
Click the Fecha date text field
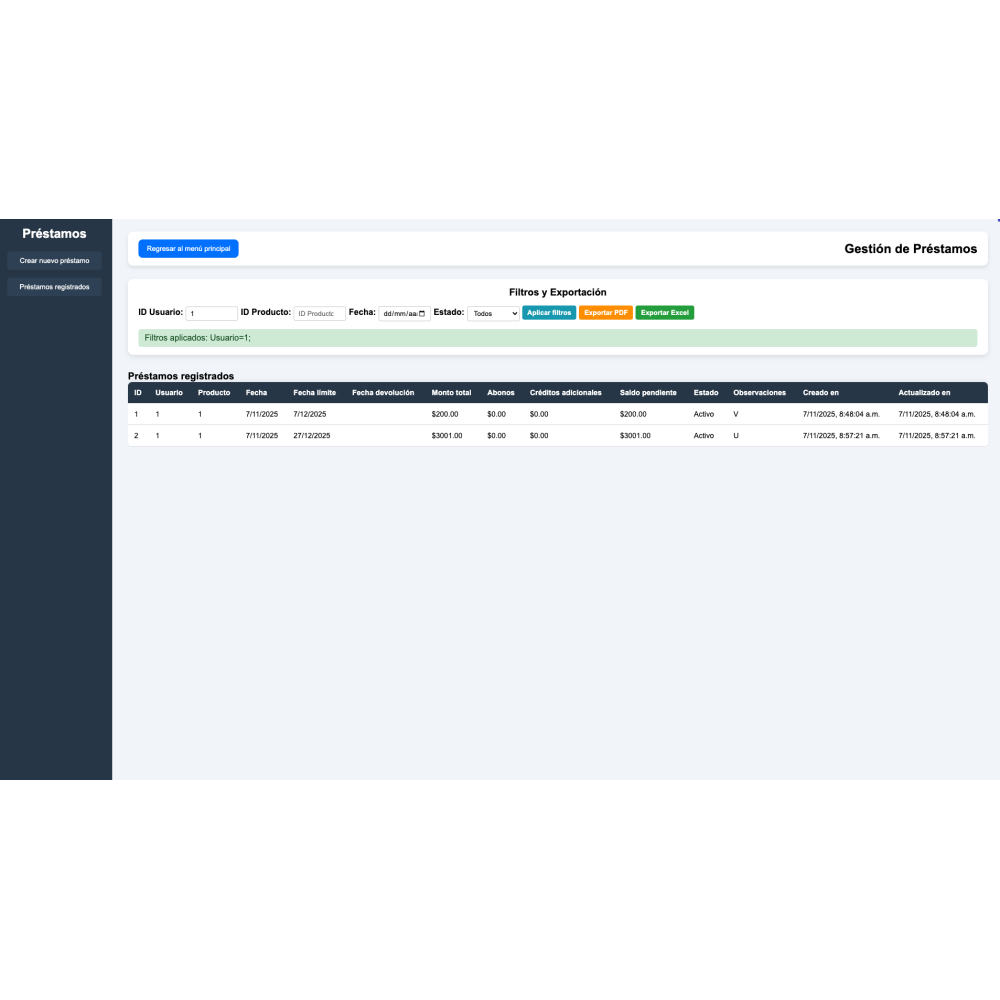pos(398,313)
